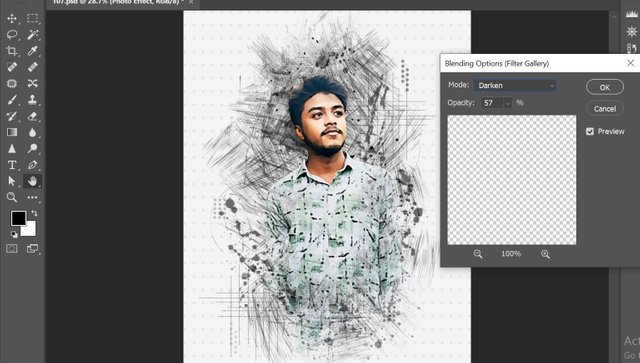Zoom in the dialog preview
The width and height of the screenshot is (640, 363).
click(545, 254)
